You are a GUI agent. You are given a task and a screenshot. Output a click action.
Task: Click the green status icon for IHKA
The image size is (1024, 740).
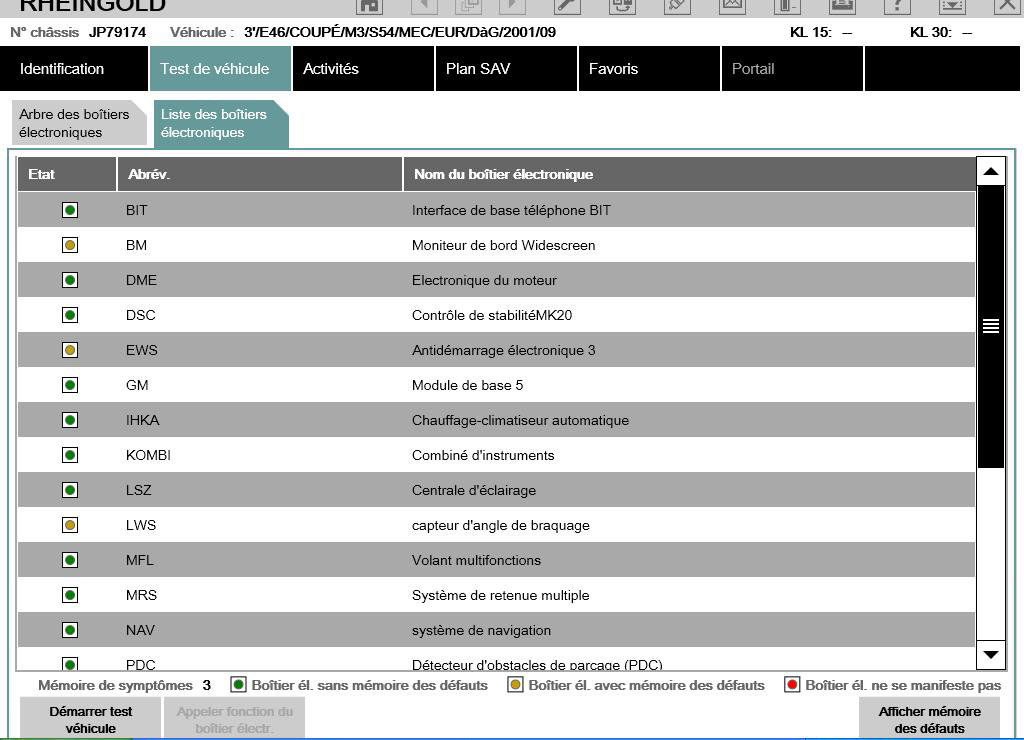click(x=70, y=420)
